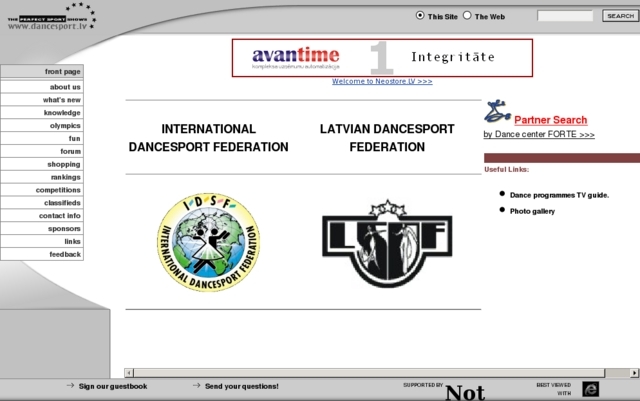Click the arrow beside Send your questions

(196, 385)
